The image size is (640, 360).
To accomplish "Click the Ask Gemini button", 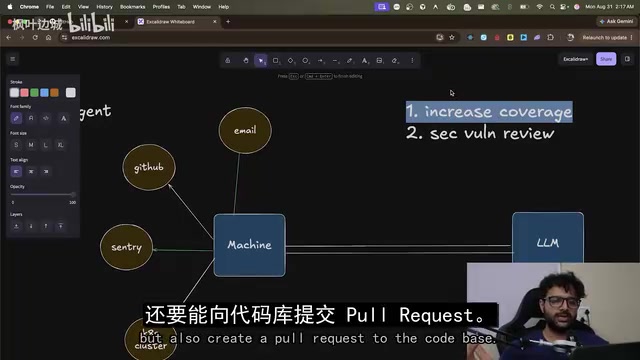I will tap(617, 21).
